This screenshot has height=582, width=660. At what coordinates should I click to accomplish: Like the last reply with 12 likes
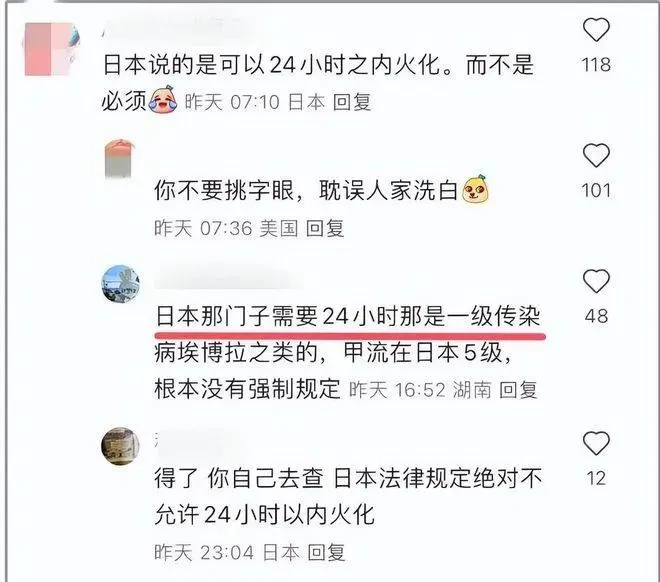coord(596,443)
